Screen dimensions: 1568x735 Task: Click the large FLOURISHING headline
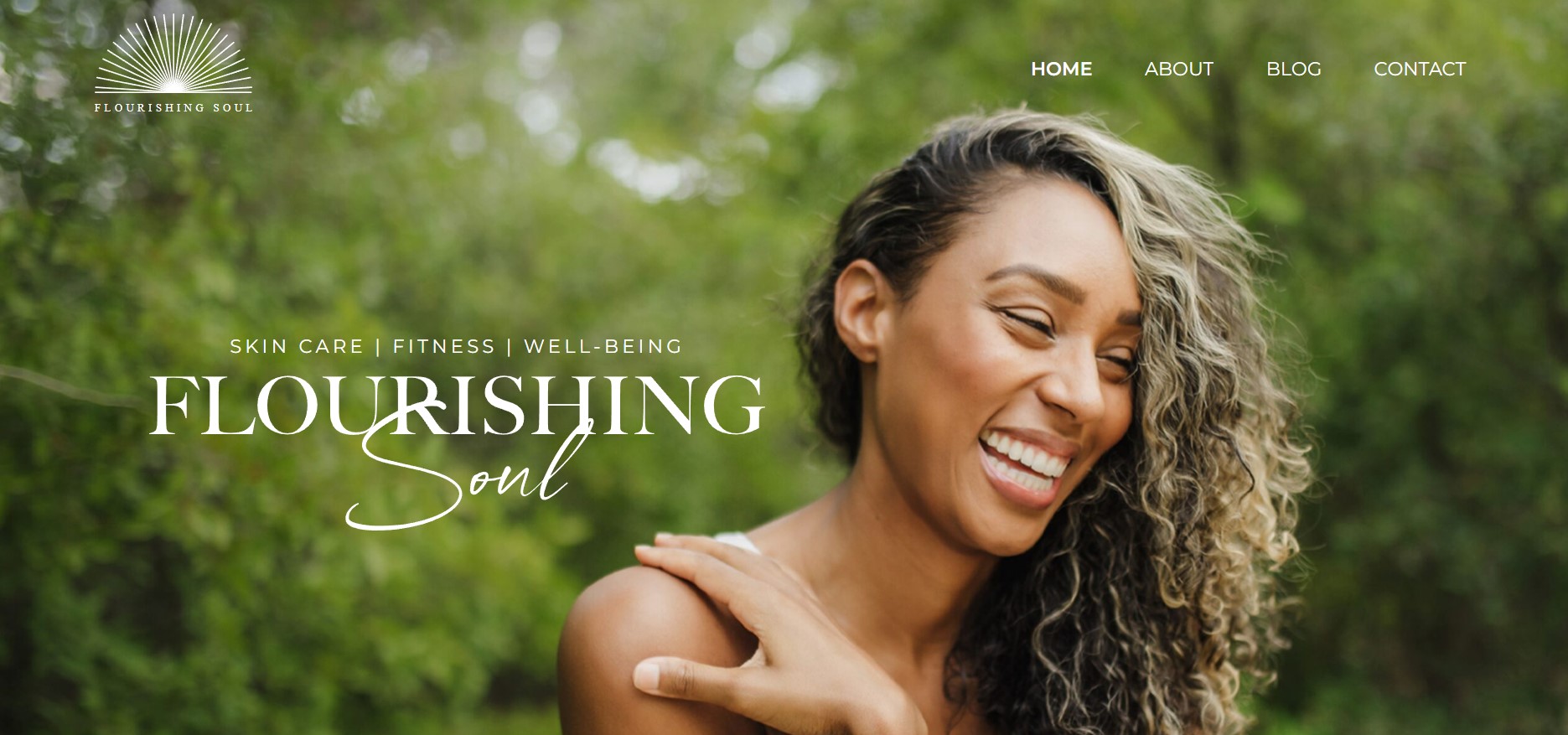click(x=457, y=405)
